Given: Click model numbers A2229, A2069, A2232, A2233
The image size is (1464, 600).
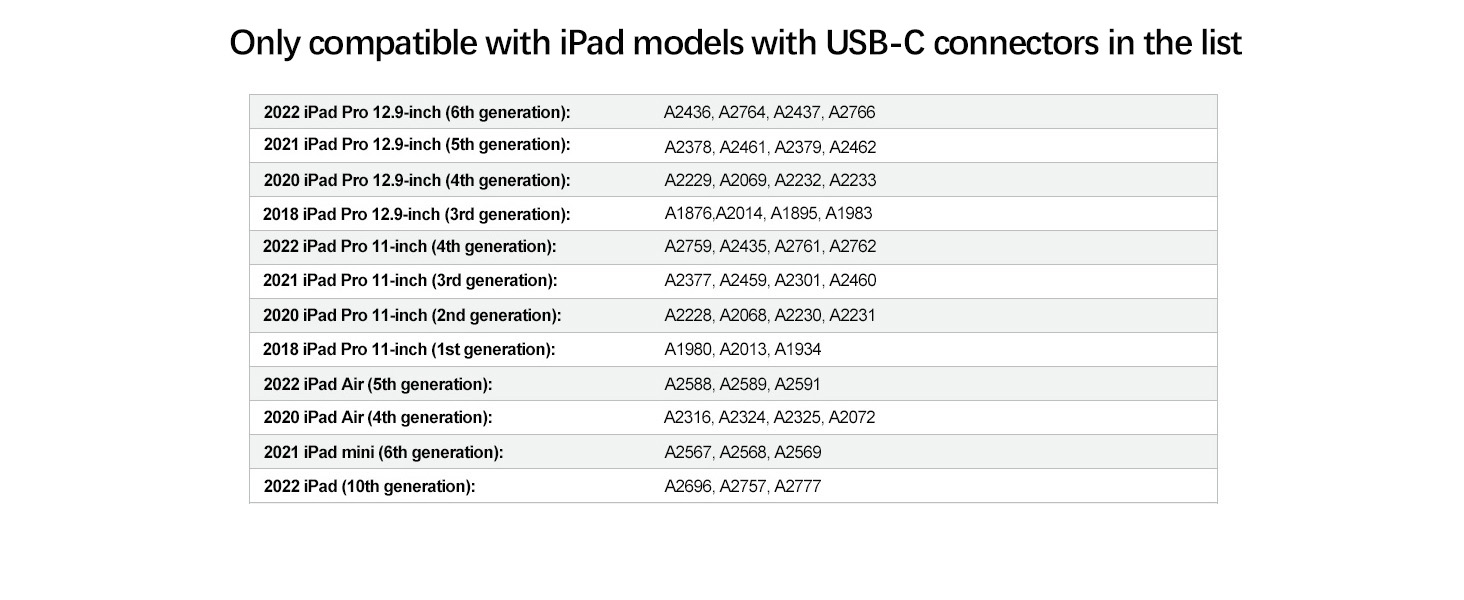Looking at the screenshot, I should 770,181.
